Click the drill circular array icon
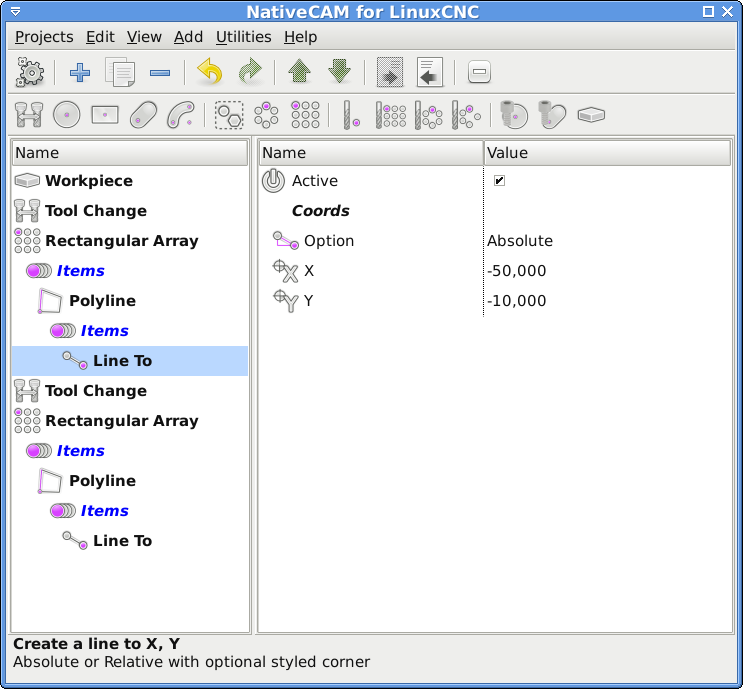 coord(428,115)
